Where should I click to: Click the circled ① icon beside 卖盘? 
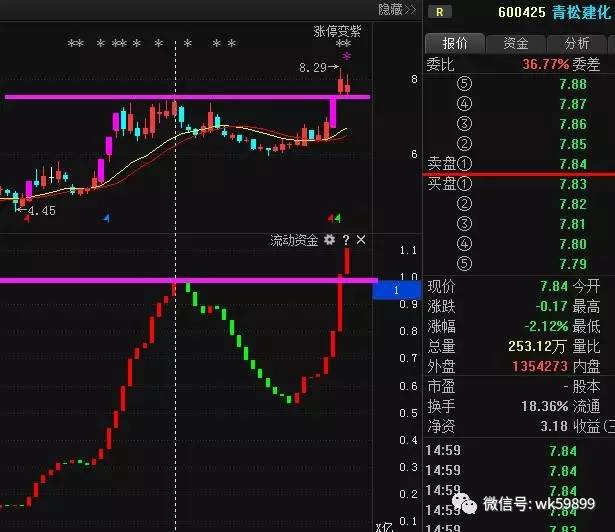464,164
